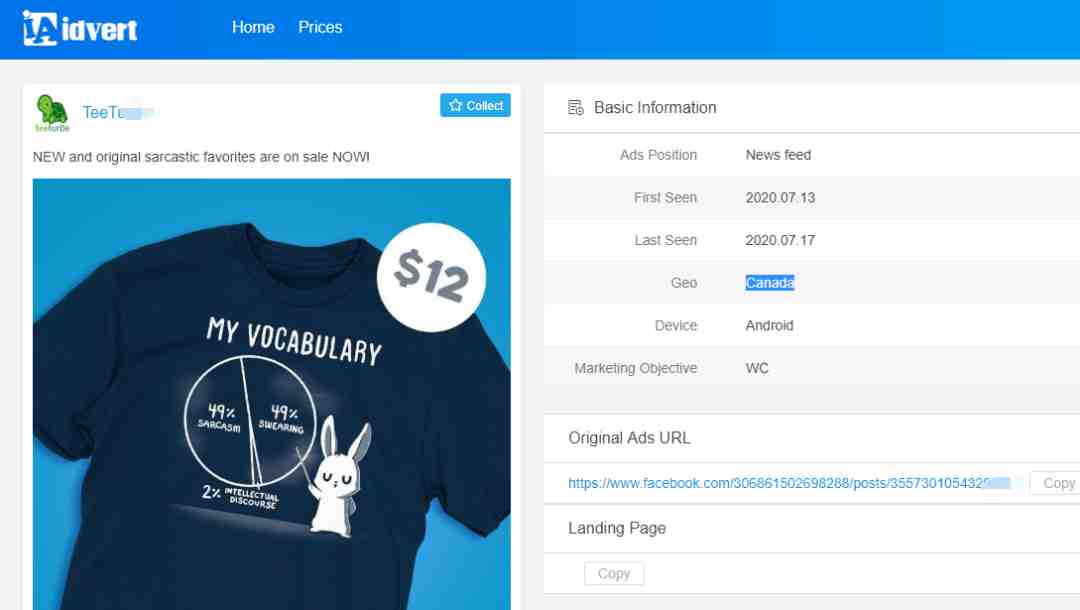The width and height of the screenshot is (1080, 610).
Task: Click the bunny illustration on shirt
Action: pyautogui.click(x=337, y=476)
